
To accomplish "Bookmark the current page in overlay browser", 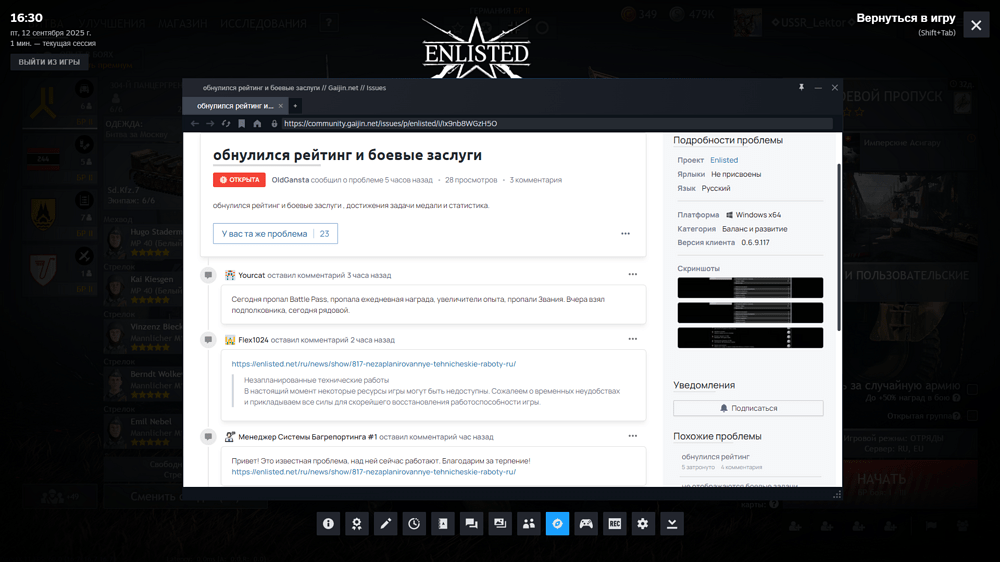I will coord(241,124).
